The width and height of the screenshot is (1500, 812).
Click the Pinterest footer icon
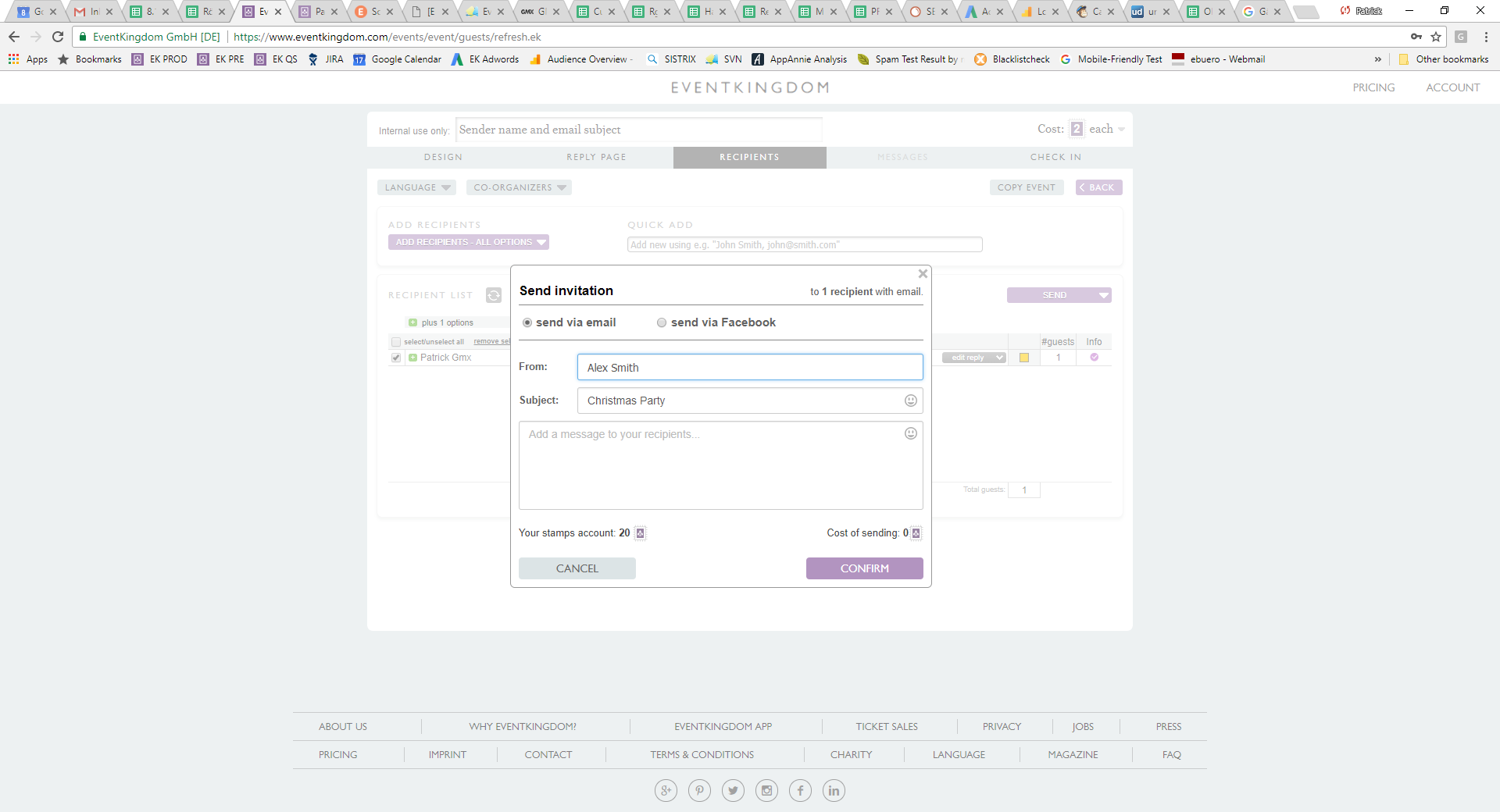pos(699,791)
